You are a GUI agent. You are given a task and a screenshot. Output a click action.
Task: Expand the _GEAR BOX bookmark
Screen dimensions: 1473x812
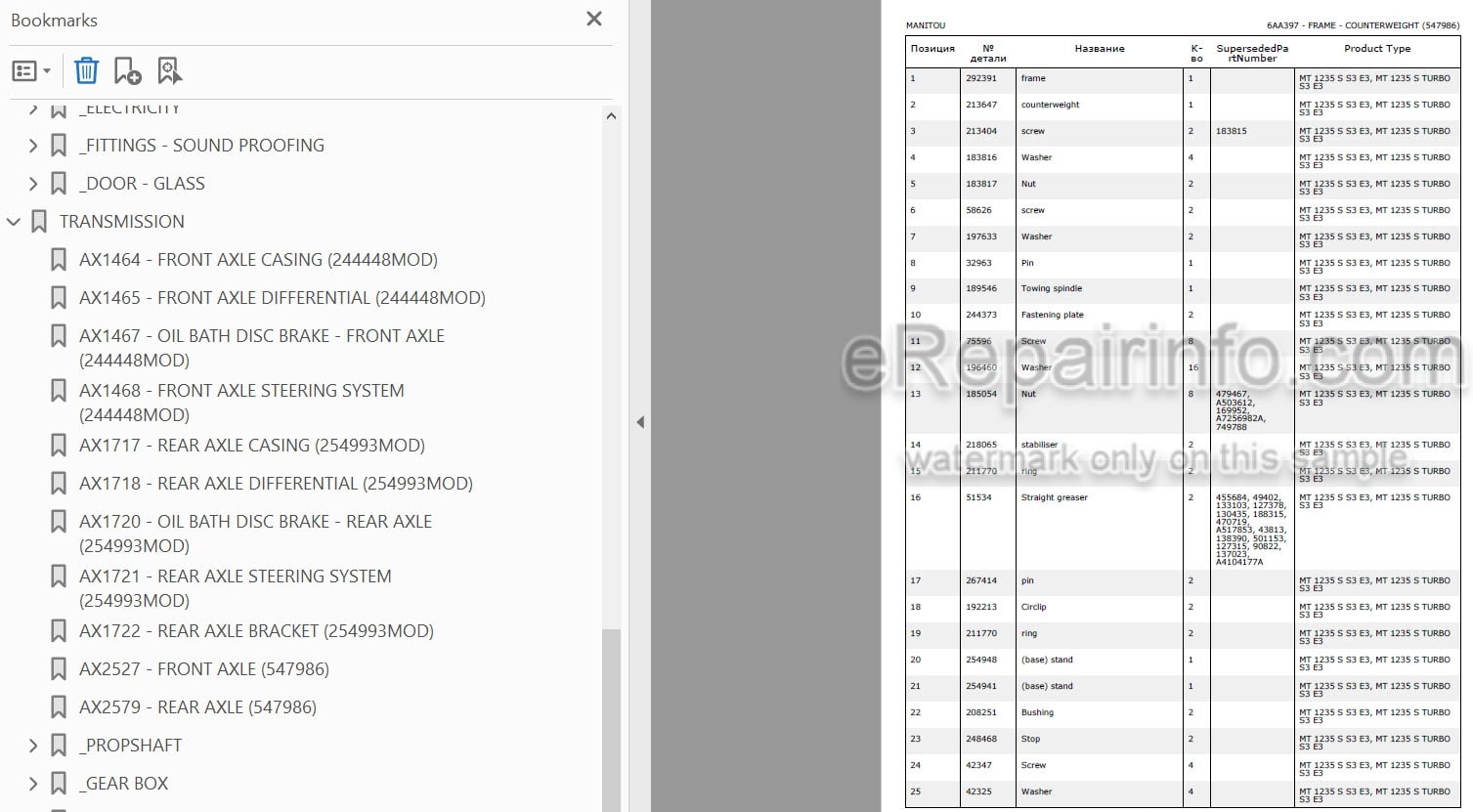pos(33,784)
